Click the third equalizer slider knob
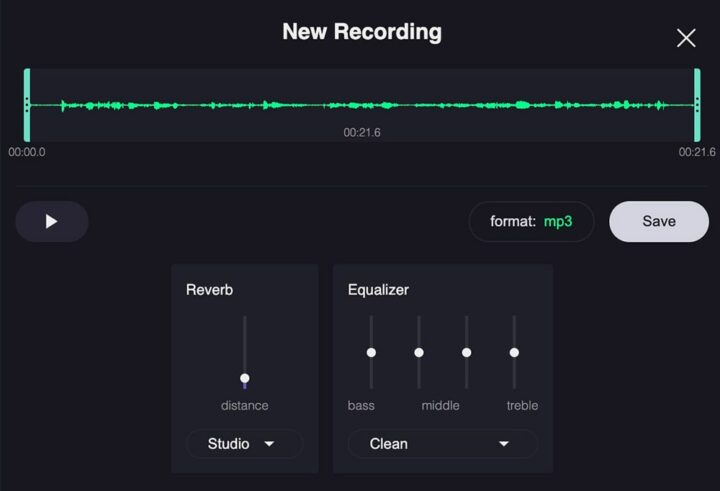 (x=466, y=352)
